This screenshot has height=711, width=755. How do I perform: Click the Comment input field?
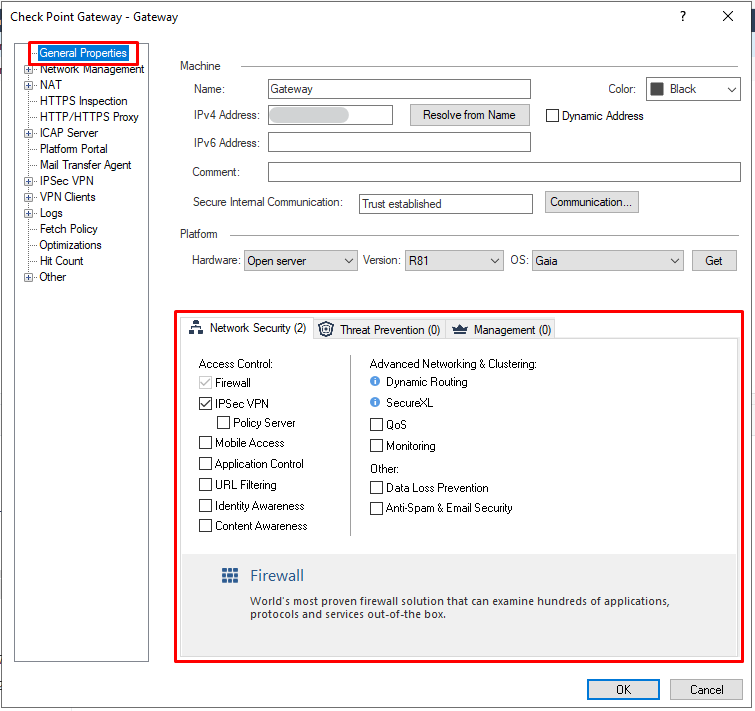503,172
